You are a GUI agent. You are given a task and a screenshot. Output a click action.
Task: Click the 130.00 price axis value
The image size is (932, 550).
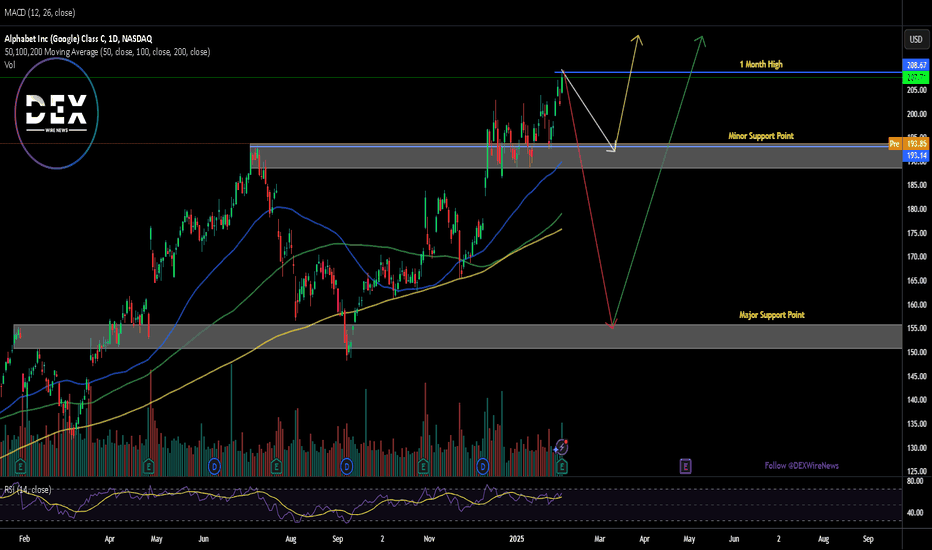click(916, 448)
